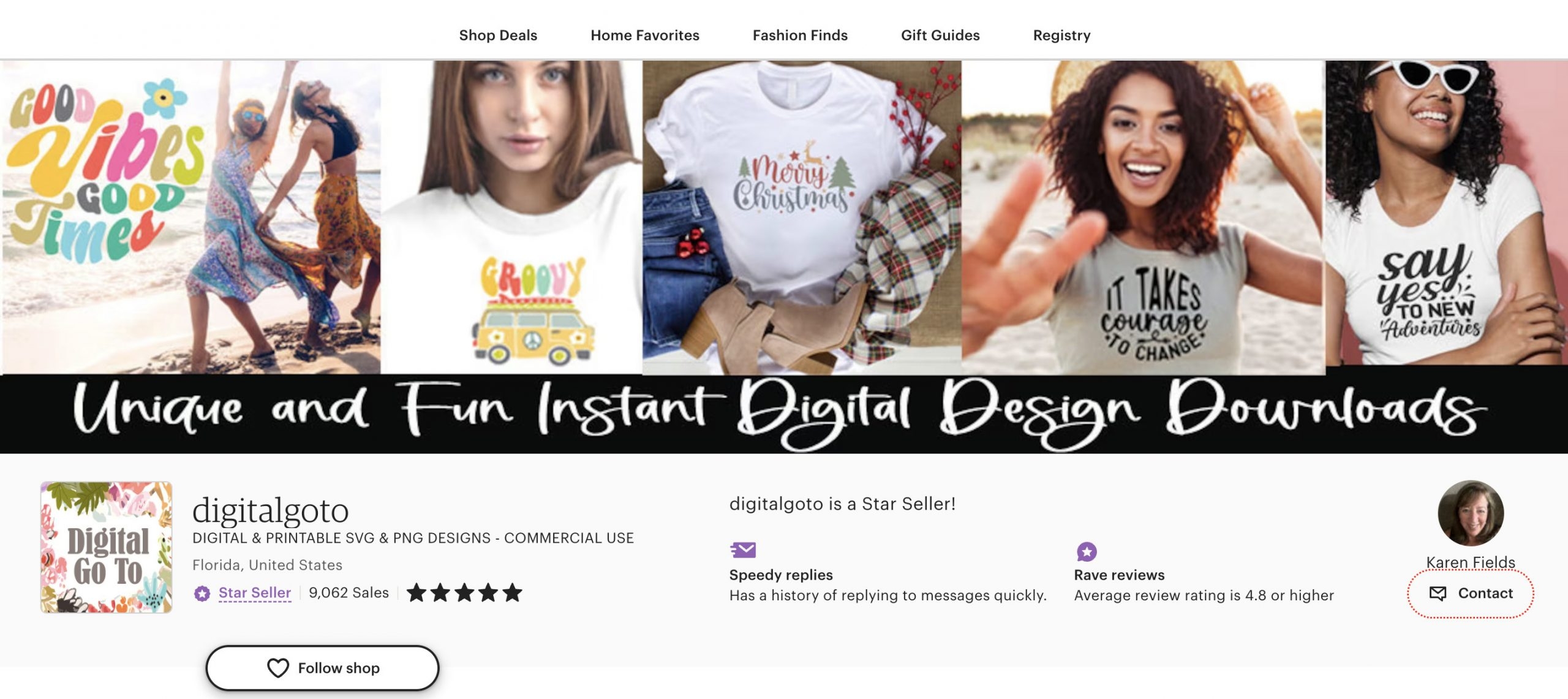Image resolution: width=1568 pixels, height=699 pixels.
Task: Click the Rave reviews star bubble icon
Action: point(1087,551)
